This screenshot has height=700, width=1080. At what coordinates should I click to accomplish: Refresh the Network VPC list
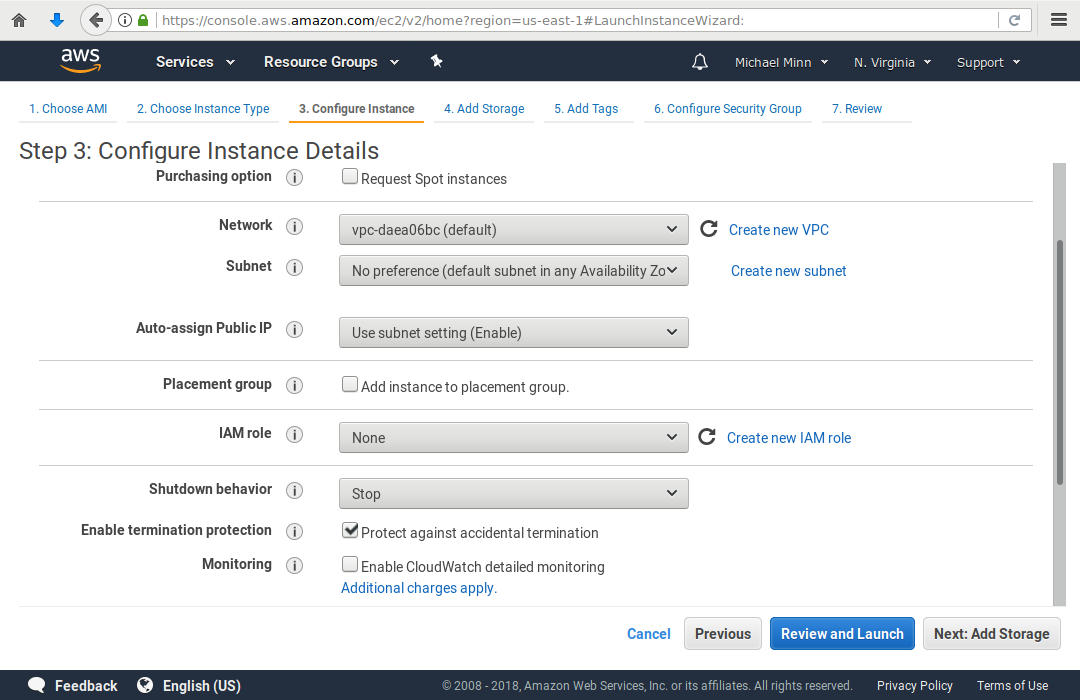[x=709, y=229]
